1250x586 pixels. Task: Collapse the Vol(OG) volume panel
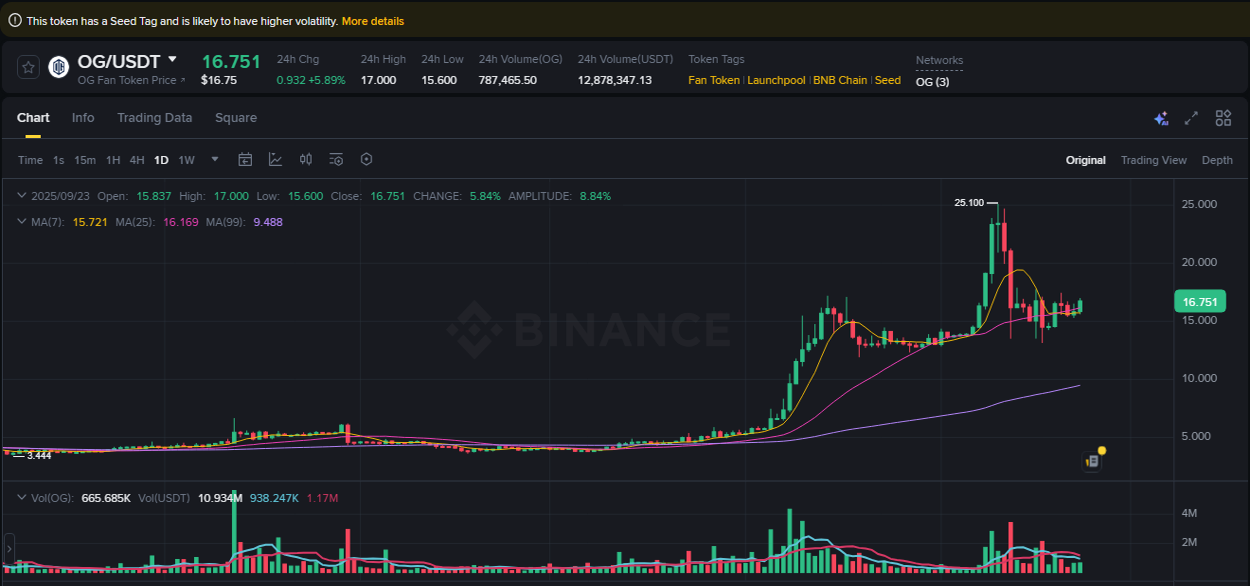[22, 497]
